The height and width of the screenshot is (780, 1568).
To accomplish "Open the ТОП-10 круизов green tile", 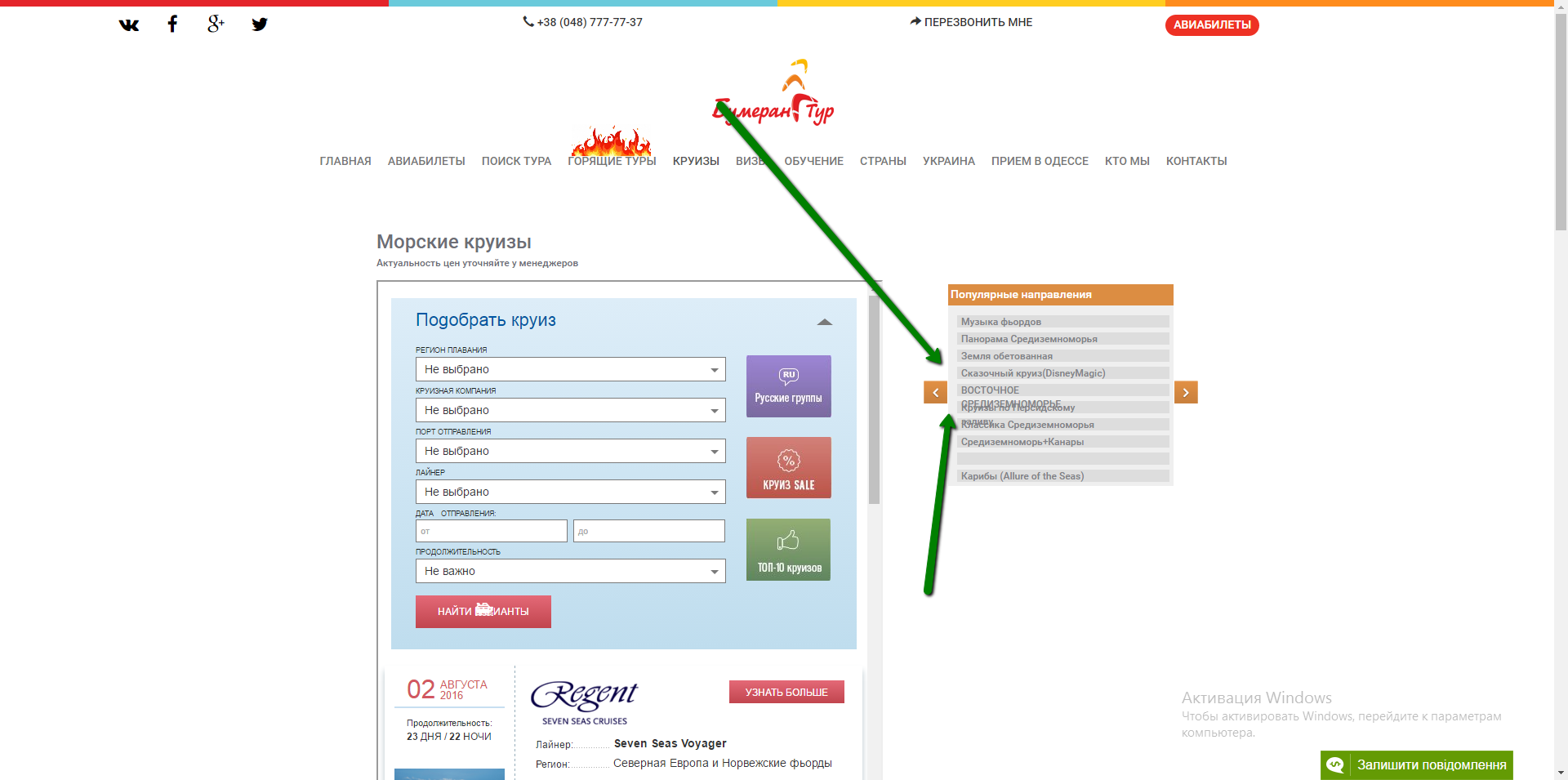I will tap(788, 550).
